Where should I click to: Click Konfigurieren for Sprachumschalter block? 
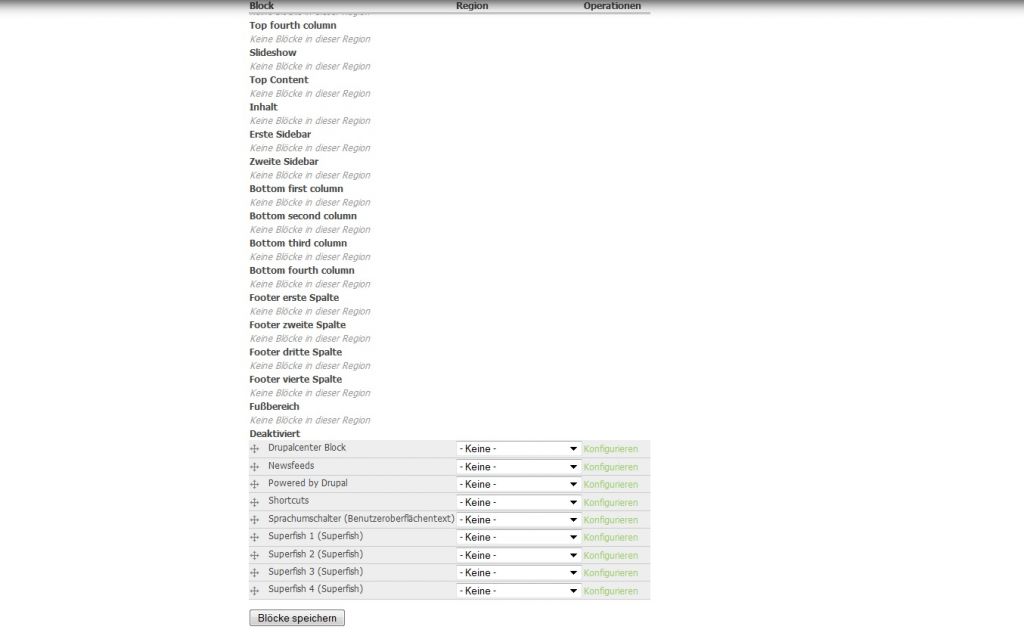click(610, 520)
